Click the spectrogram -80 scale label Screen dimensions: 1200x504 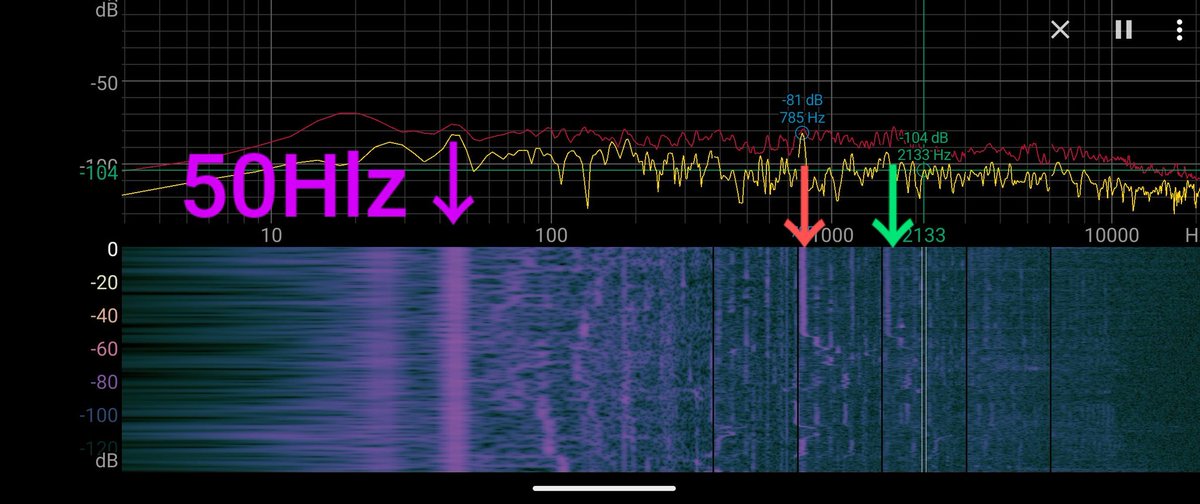coord(103,382)
